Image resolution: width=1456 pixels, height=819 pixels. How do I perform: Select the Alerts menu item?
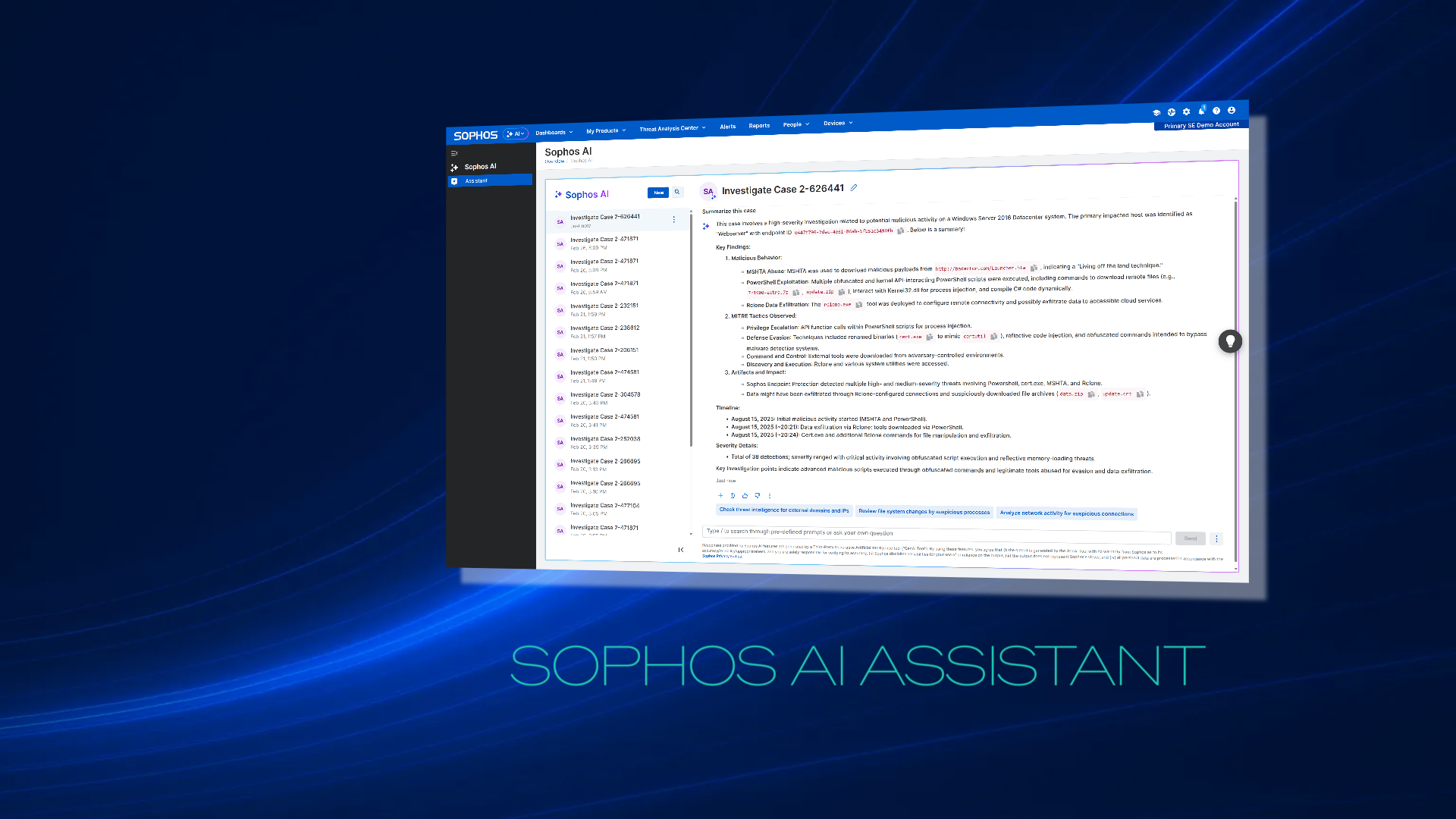727,126
